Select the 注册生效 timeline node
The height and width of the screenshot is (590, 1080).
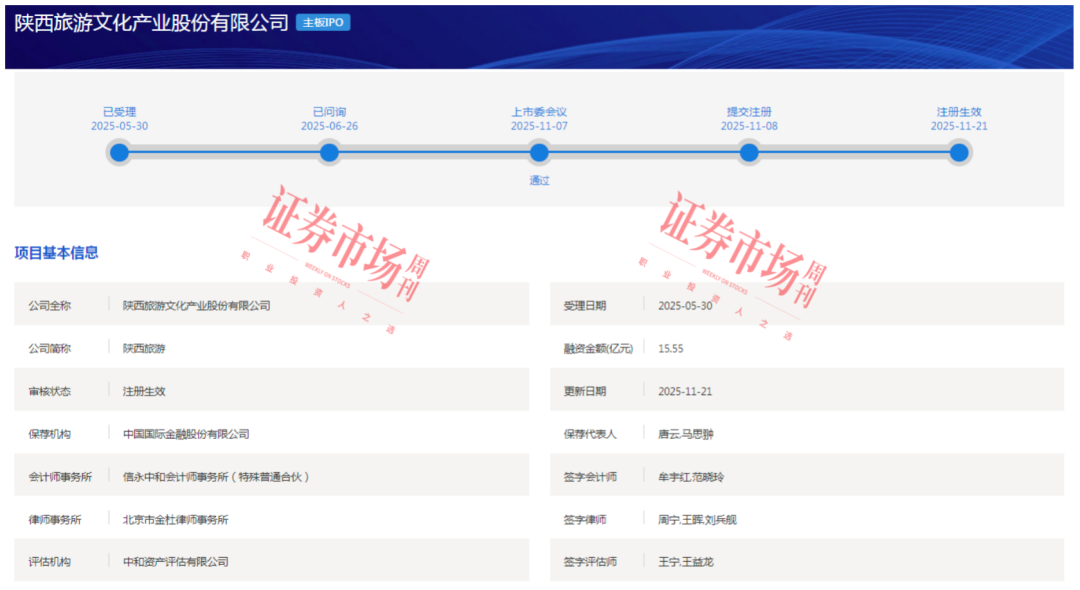click(x=958, y=153)
